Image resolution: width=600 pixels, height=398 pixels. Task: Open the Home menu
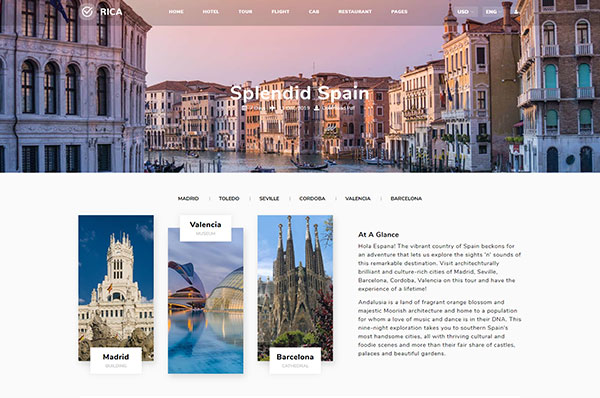point(176,12)
